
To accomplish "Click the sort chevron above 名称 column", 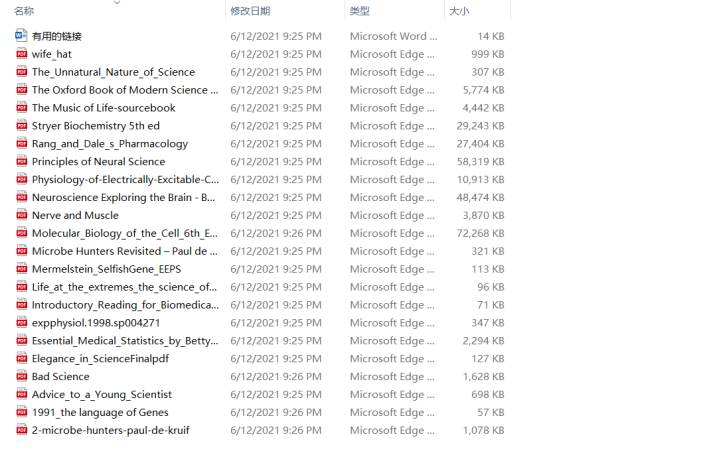I will (117, 3).
